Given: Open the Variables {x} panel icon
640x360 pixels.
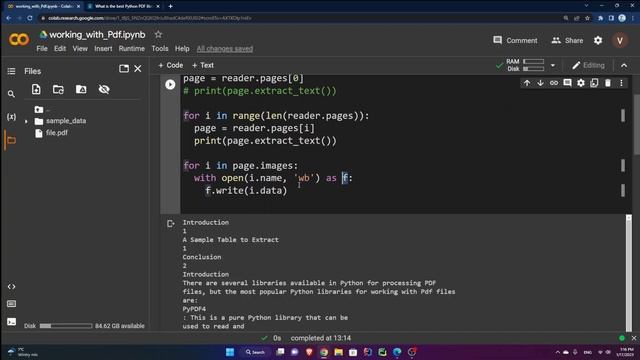Looking at the screenshot, I should point(11,117).
